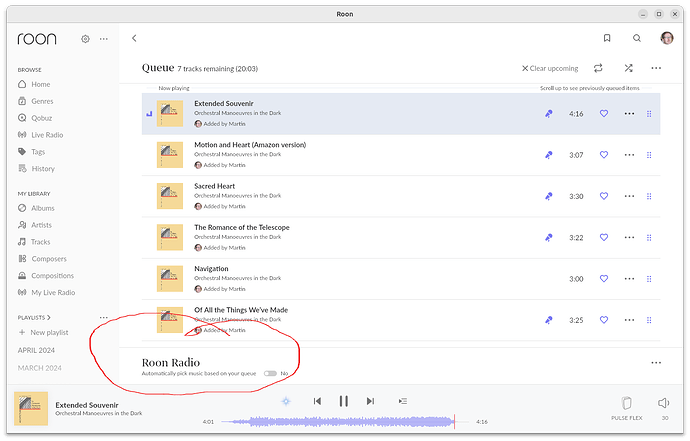
Task: Open more options for Of All the Things We've Made
Action: [629, 320]
